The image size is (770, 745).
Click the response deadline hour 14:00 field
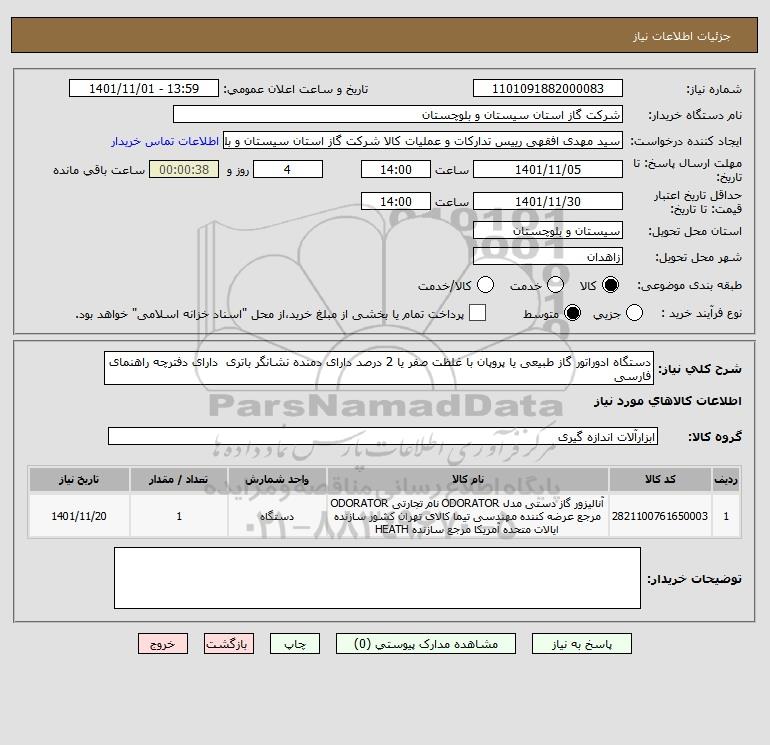[396, 169]
